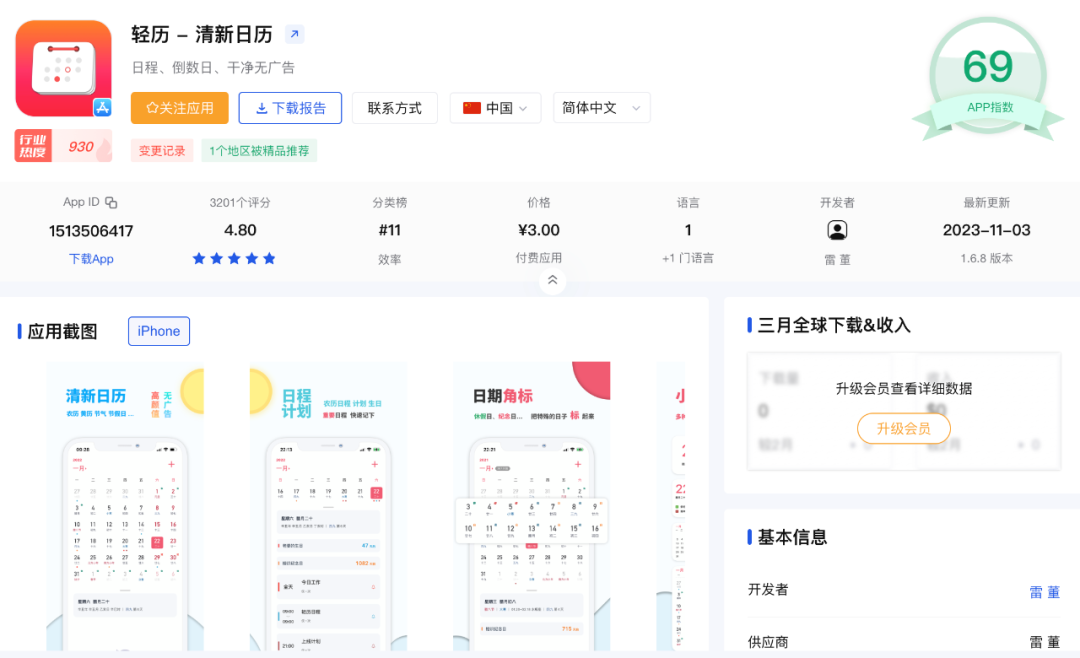Image resolution: width=1080 pixels, height=658 pixels.
Task: Open 联系方式 button
Action: point(395,108)
